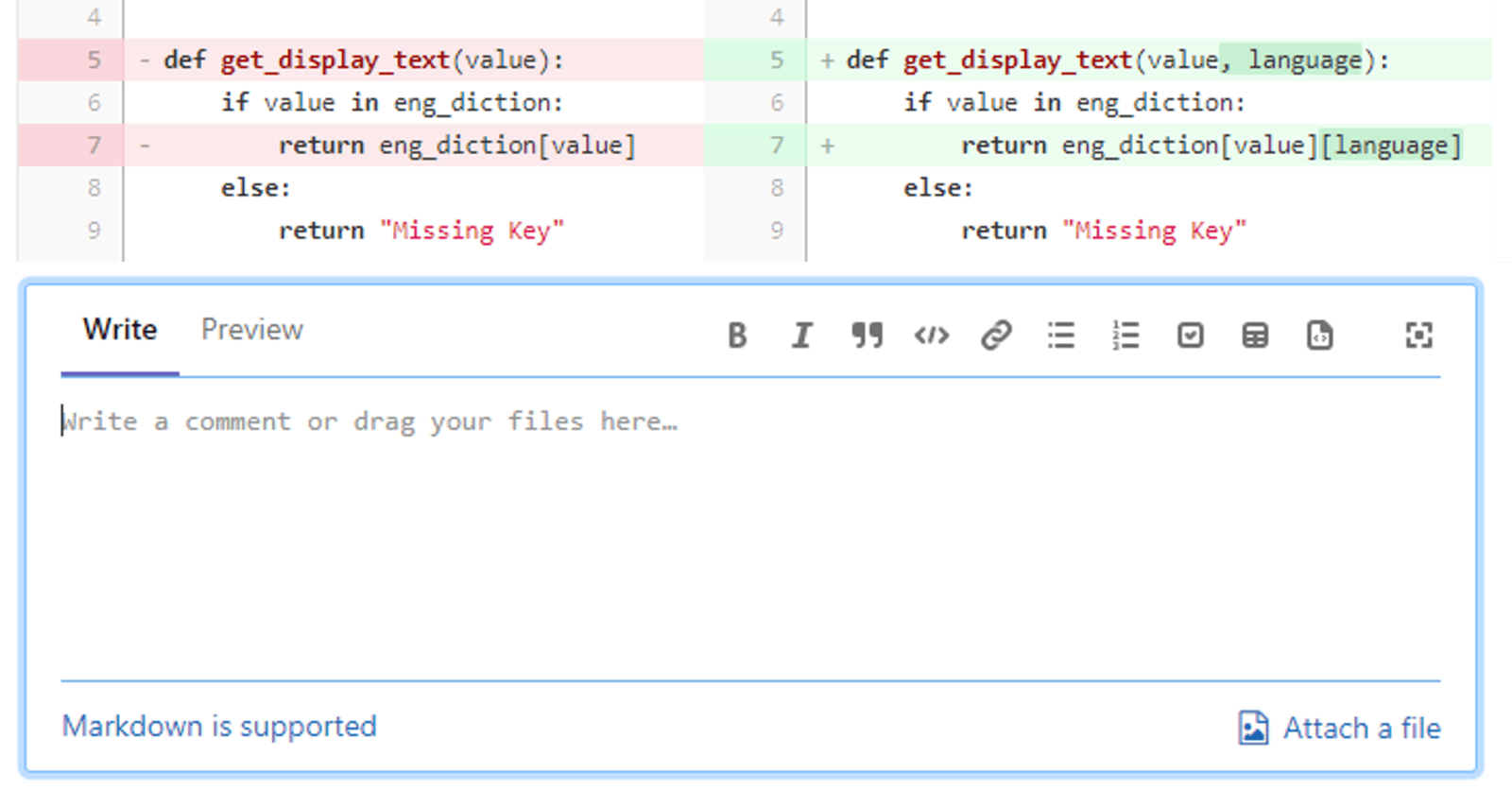Click old line number 6 in the diff
Image resolution: width=1512 pixels, height=790 pixels.
click(94, 102)
